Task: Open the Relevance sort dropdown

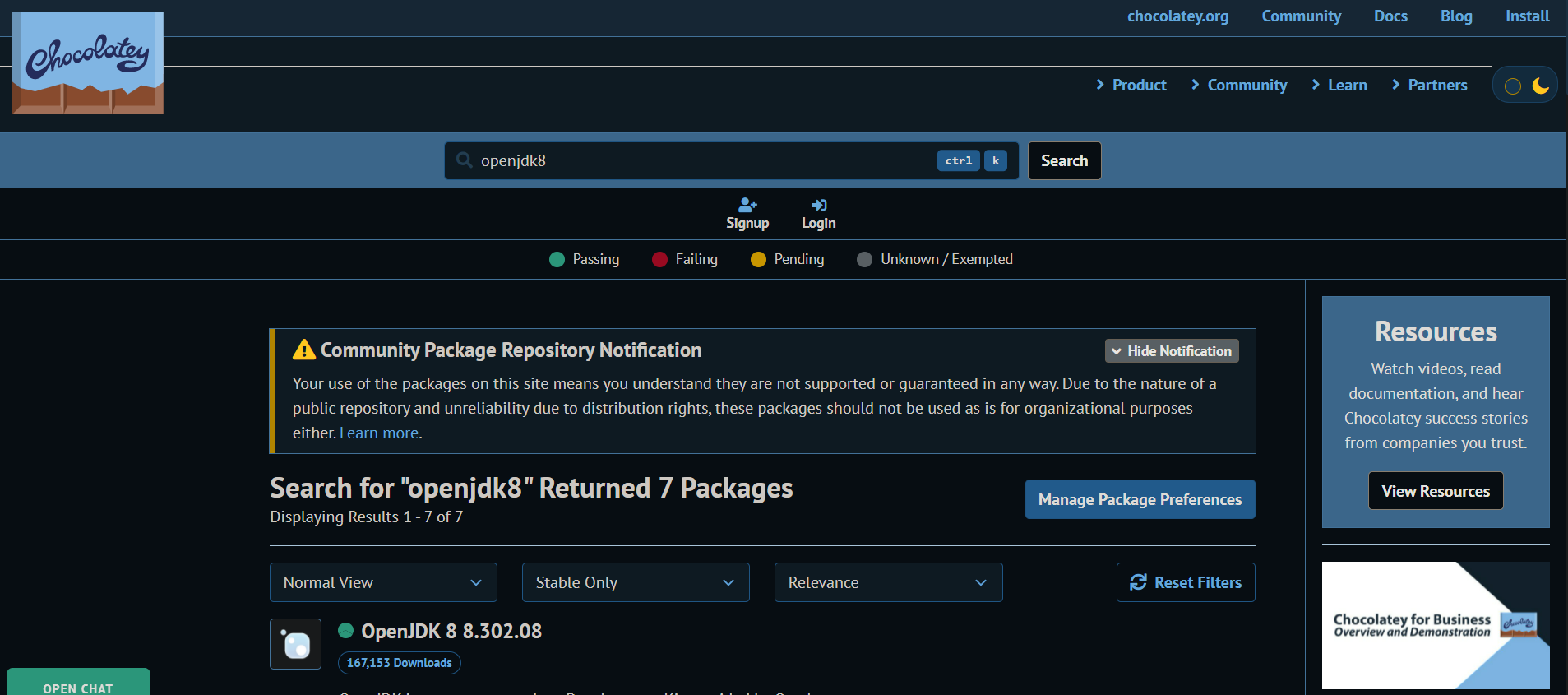Action: pos(888,582)
